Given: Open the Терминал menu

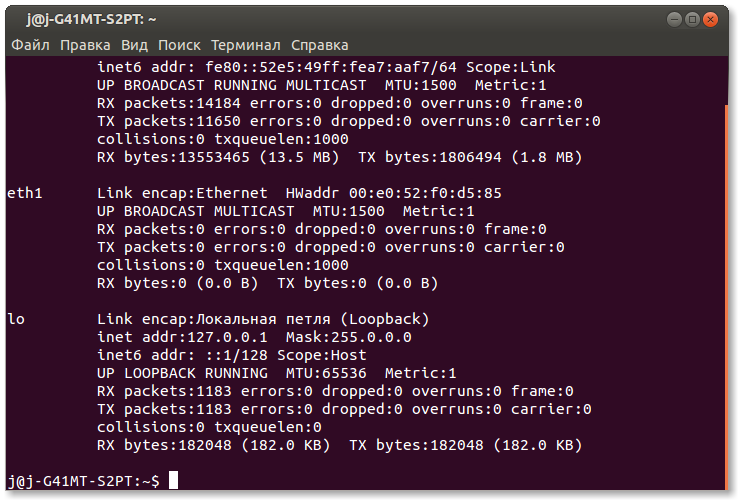Looking at the screenshot, I should [x=246, y=45].
